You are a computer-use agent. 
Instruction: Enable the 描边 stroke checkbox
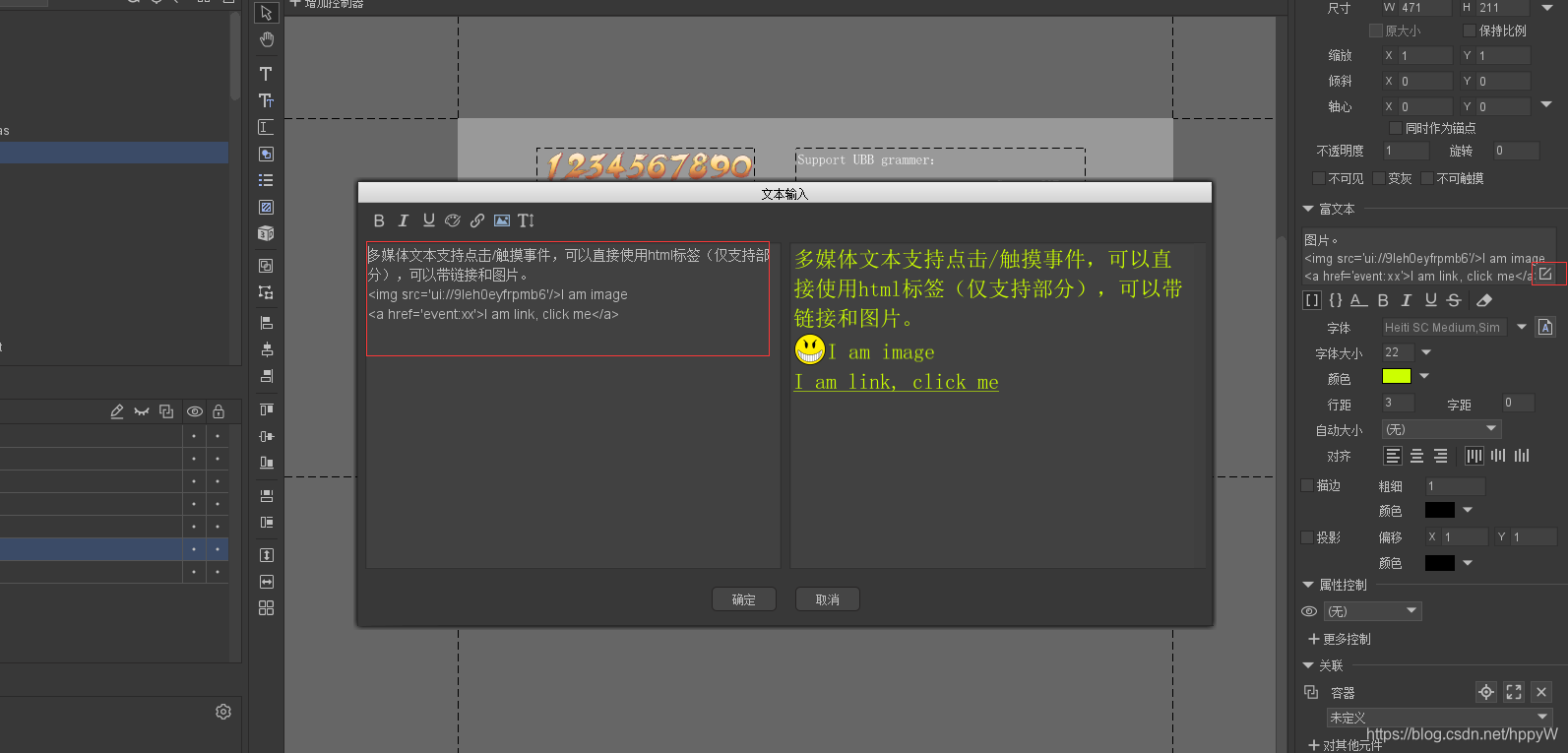[x=1307, y=485]
